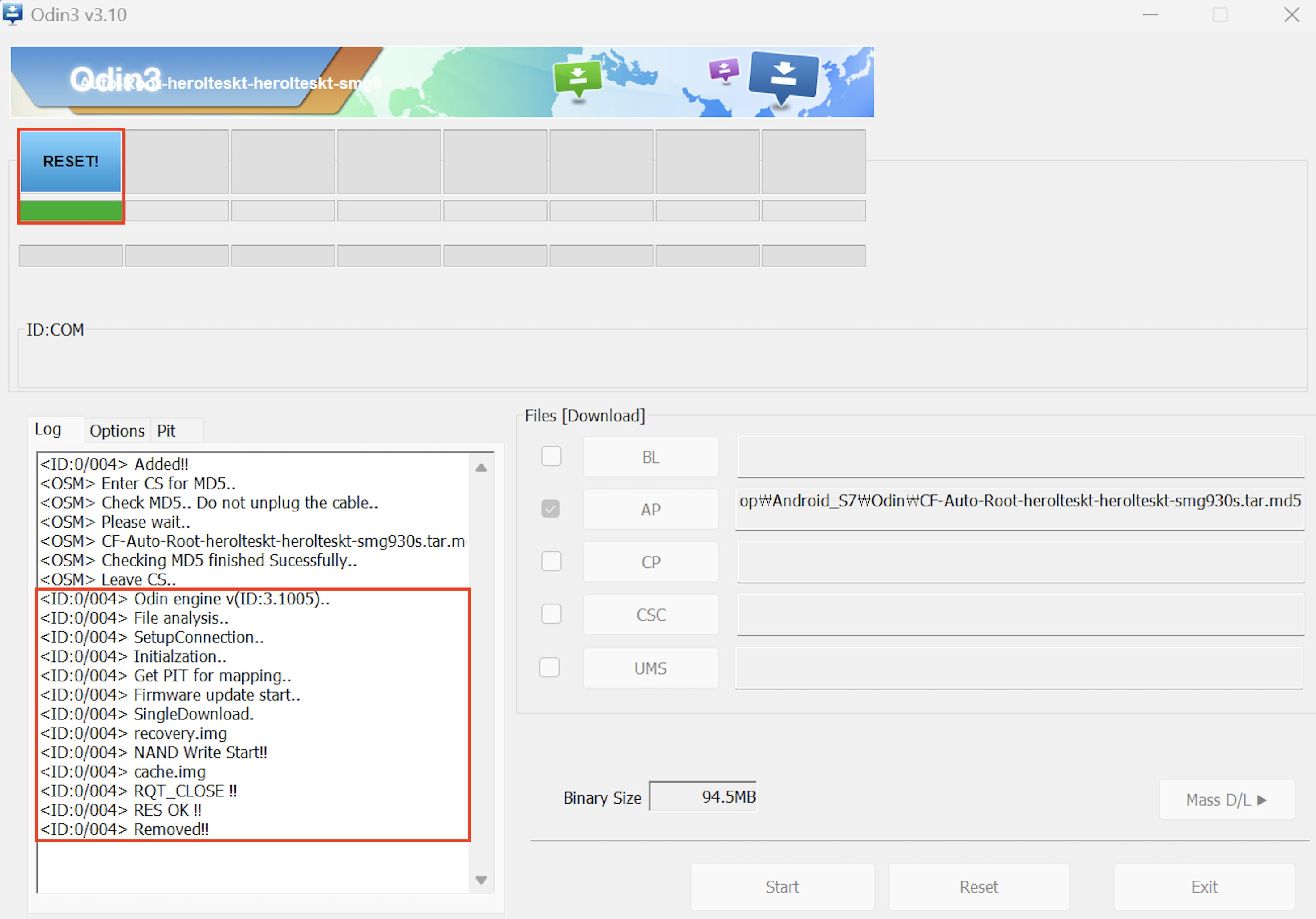Viewport: 1316px width, 919px height.
Task: Click the Mass D/L arrow button
Action: click(x=1227, y=799)
